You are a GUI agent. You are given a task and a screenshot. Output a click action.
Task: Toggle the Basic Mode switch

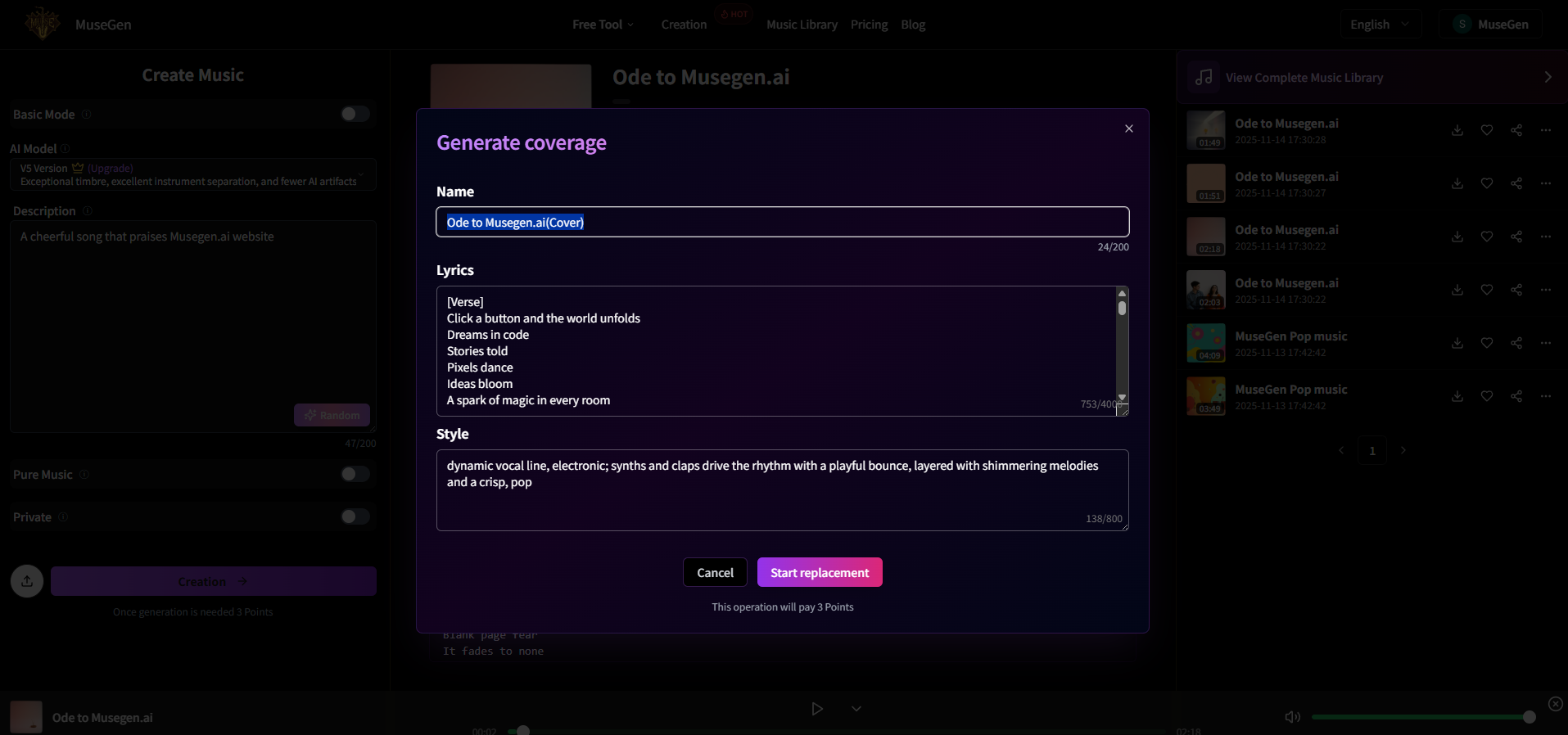click(355, 114)
